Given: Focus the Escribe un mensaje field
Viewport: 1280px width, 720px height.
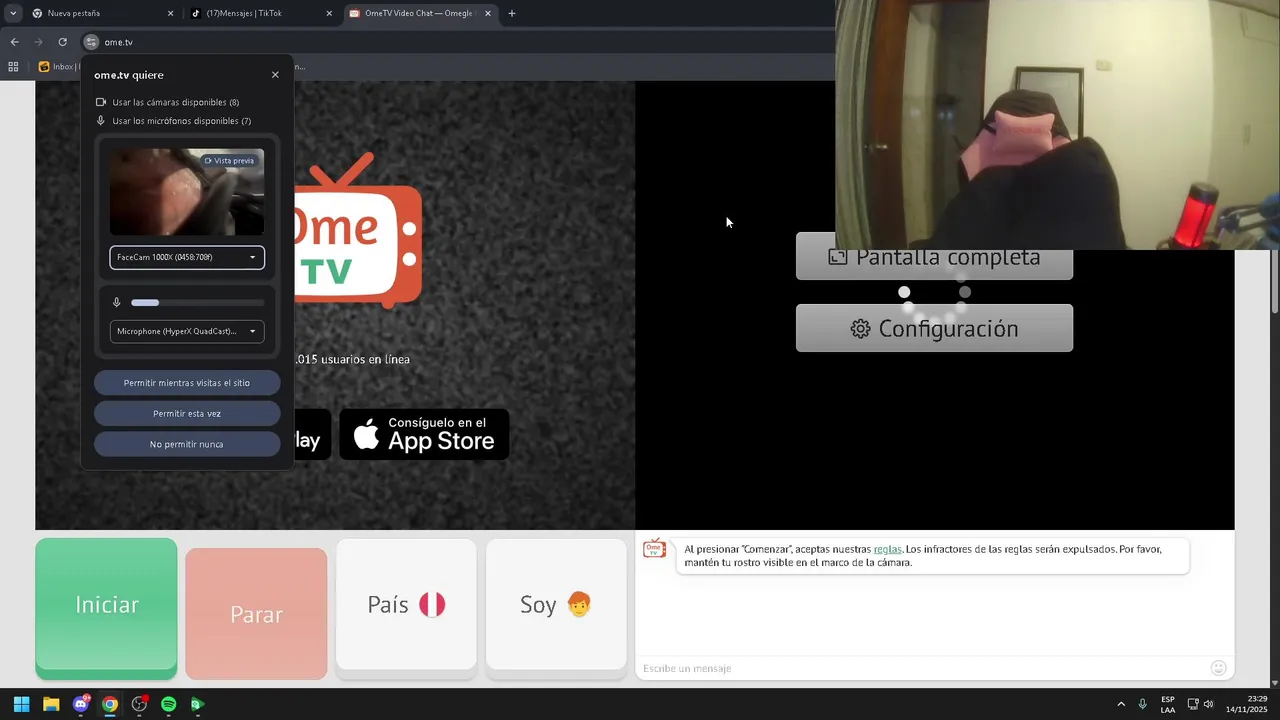Looking at the screenshot, I should click(920, 668).
